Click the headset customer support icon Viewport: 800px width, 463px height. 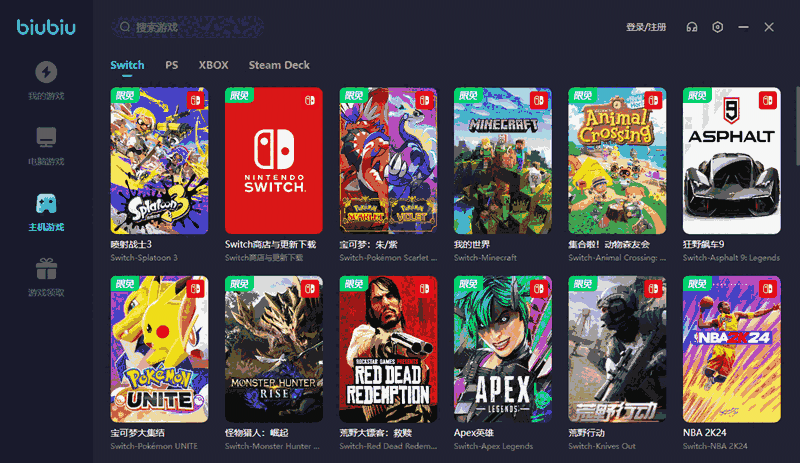(x=691, y=27)
